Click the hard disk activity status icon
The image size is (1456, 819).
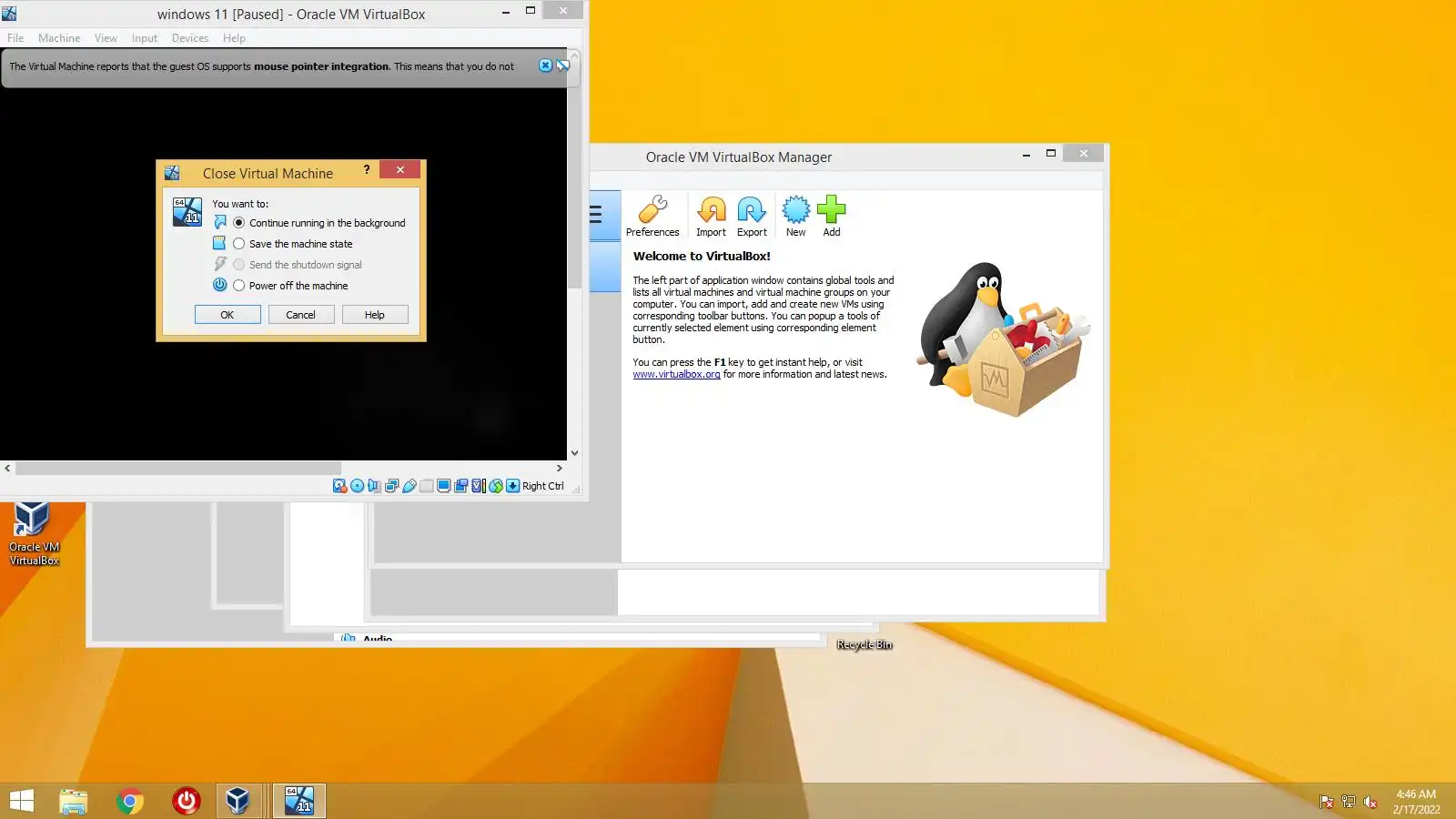[x=339, y=486]
